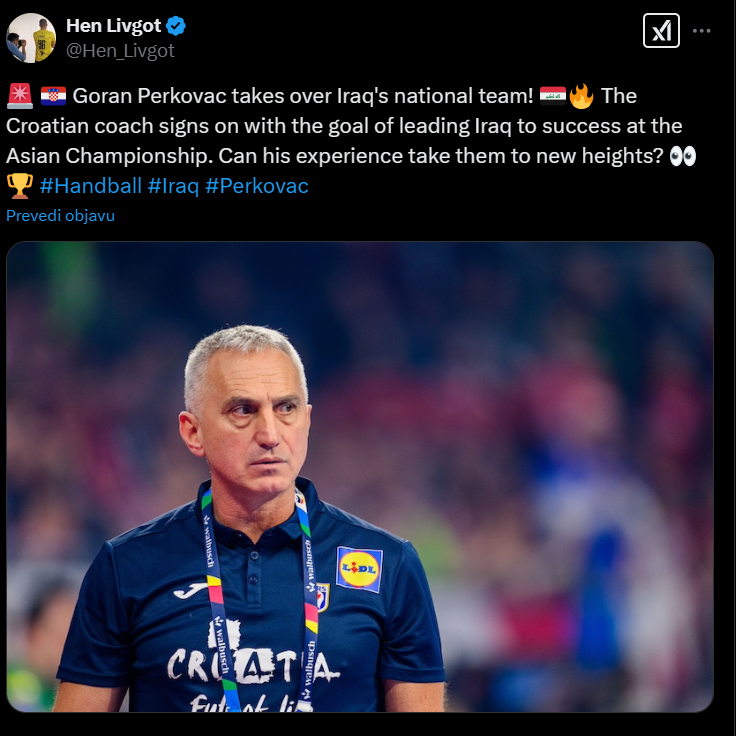Select the #Perkovac hashtag

pyautogui.click(x=257, y=186)
